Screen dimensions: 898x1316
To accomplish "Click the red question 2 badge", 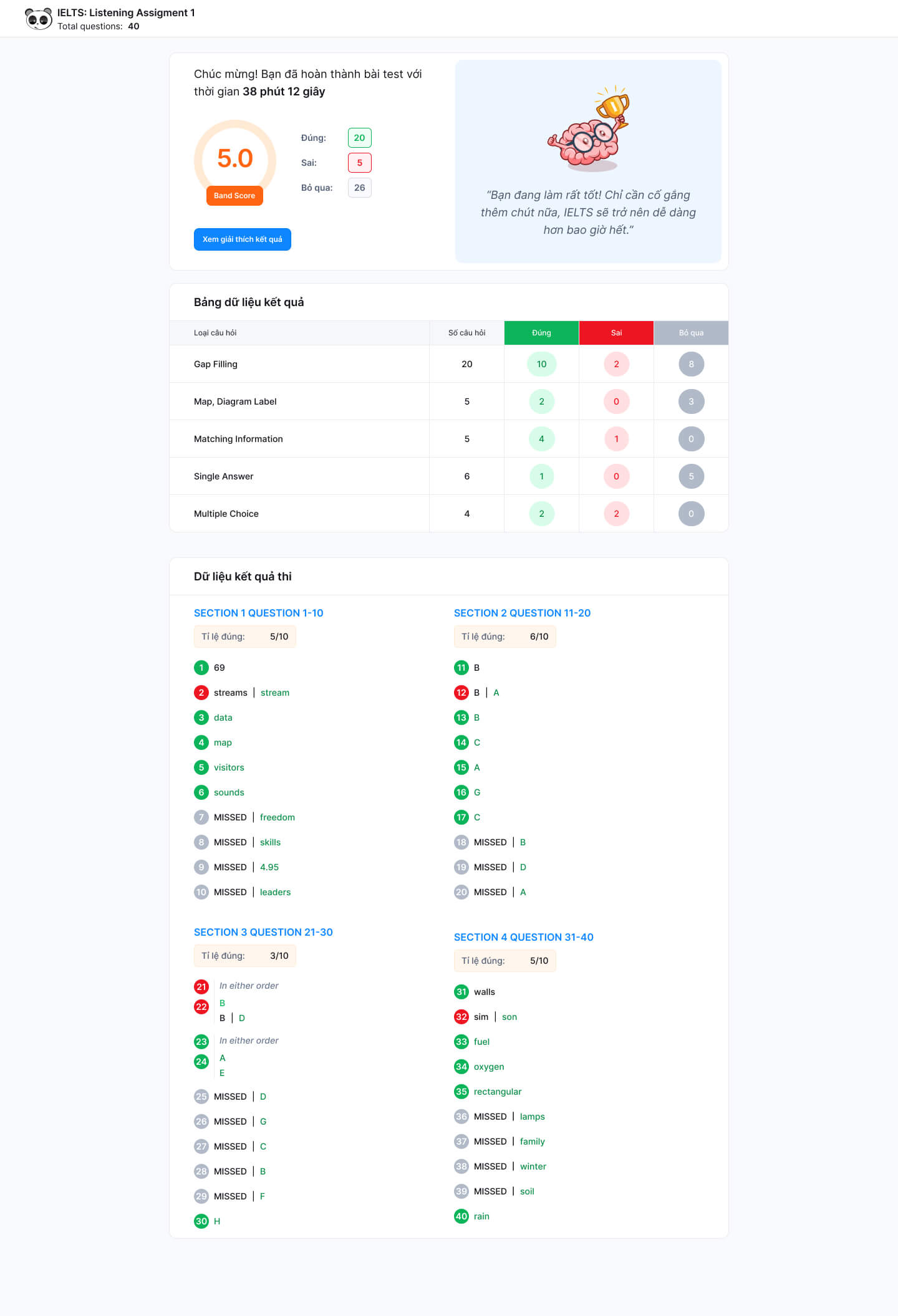I will click(201, 693).
